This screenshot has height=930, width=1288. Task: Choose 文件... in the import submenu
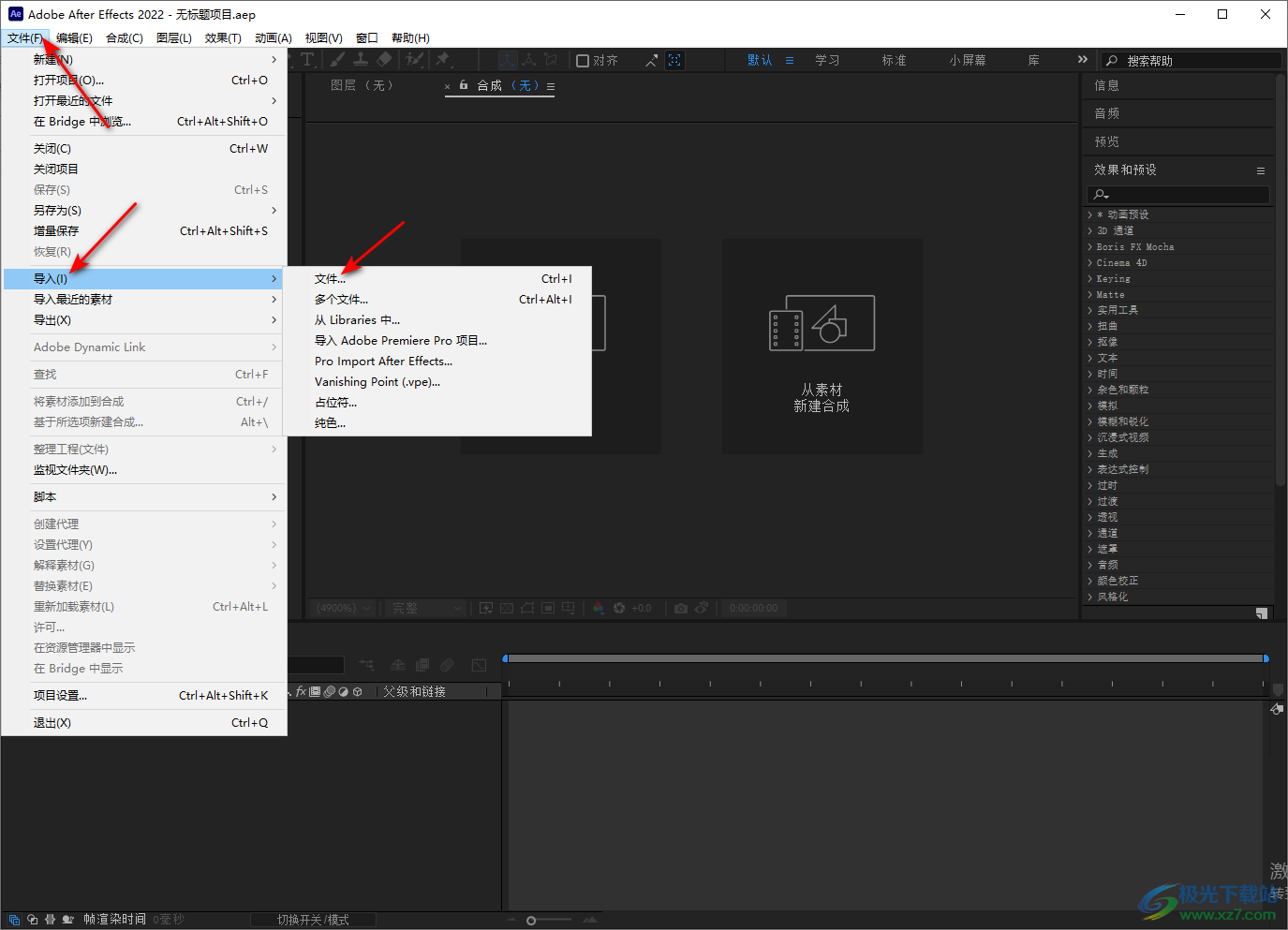[437, 278]
